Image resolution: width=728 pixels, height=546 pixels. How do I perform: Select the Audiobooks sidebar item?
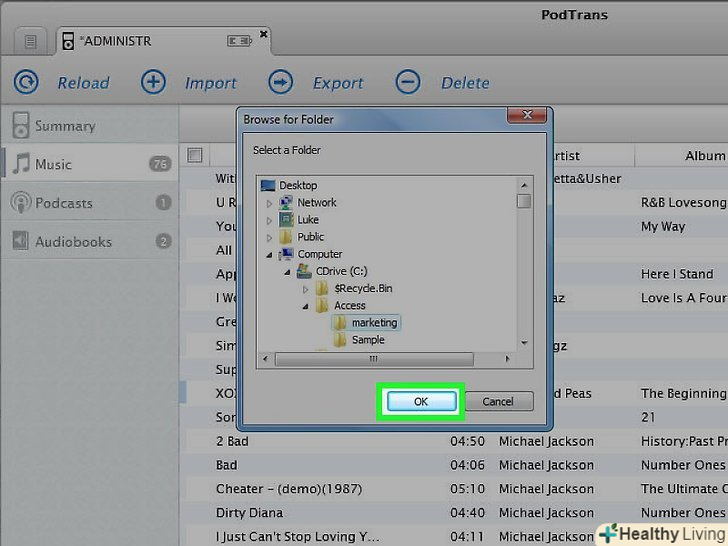click(89, 241)
